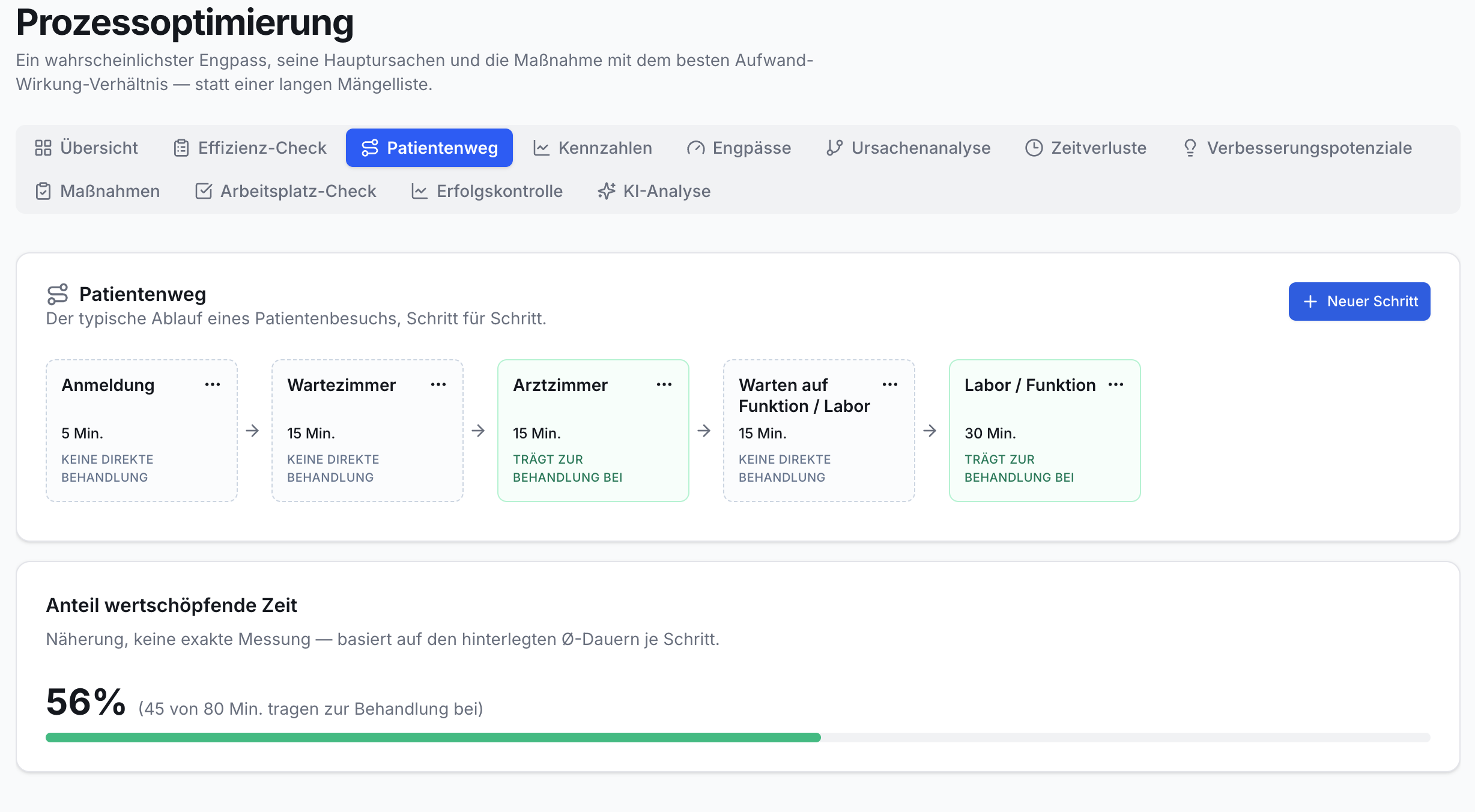The height and width of the screenshot is (812, 1475).
Task: Click the chart icon beside Erfolgskontrolle
Action: pos(420,191)
